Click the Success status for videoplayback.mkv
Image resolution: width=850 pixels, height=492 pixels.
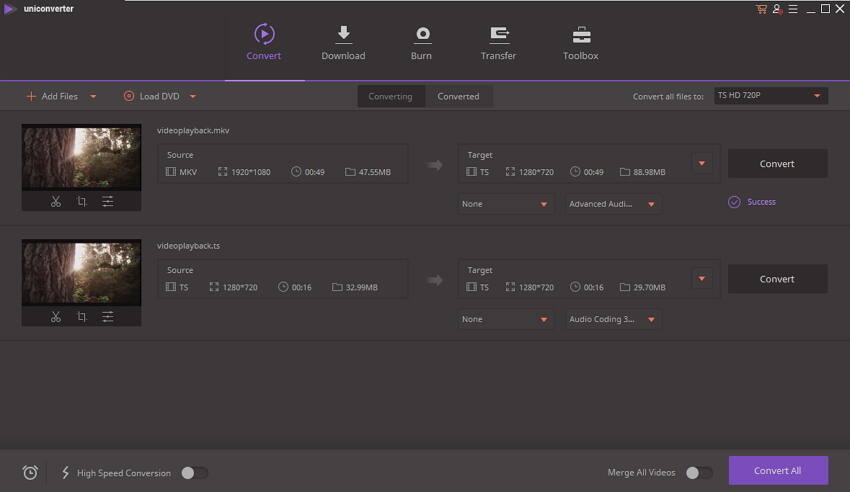point(752,202)
